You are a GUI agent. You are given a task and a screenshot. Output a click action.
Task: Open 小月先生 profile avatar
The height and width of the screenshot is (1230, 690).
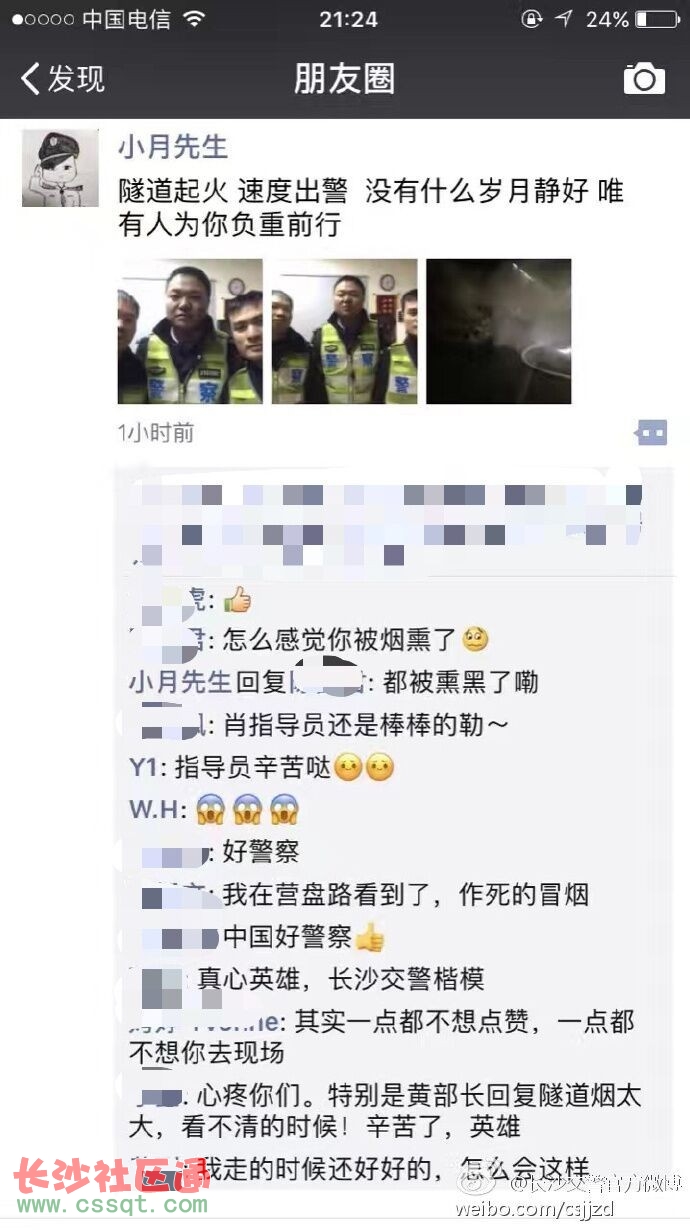(60, 168)
